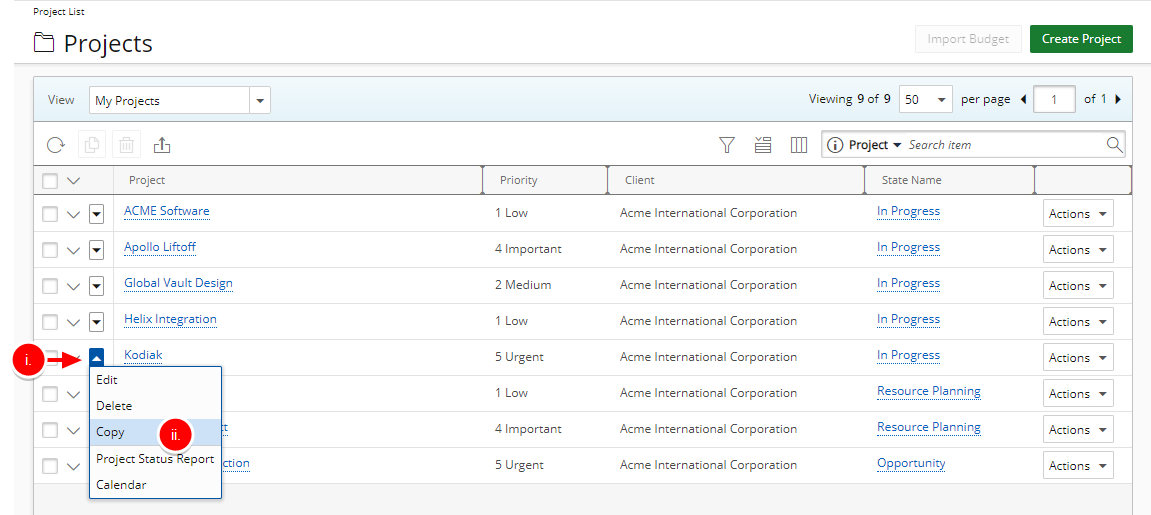Select the Global Vault Design checkbox
This screenshot has height=515, width=1151.
tap(50, 286)
